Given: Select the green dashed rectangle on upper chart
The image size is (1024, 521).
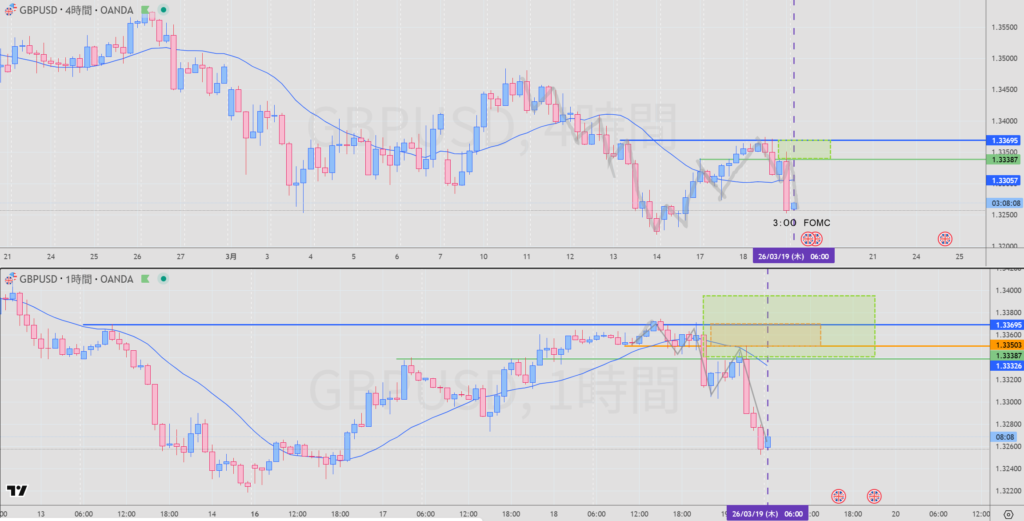Looking at the screenshot, I should click(x=805, y=149).
